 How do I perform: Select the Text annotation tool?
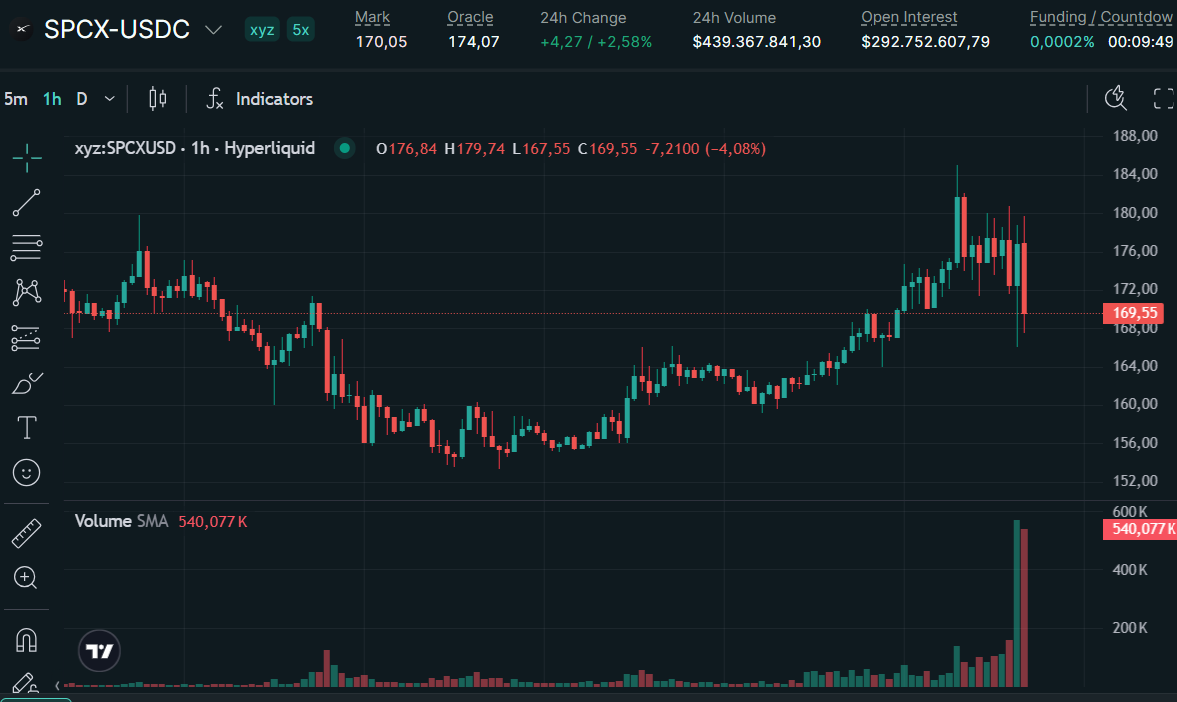26,428
